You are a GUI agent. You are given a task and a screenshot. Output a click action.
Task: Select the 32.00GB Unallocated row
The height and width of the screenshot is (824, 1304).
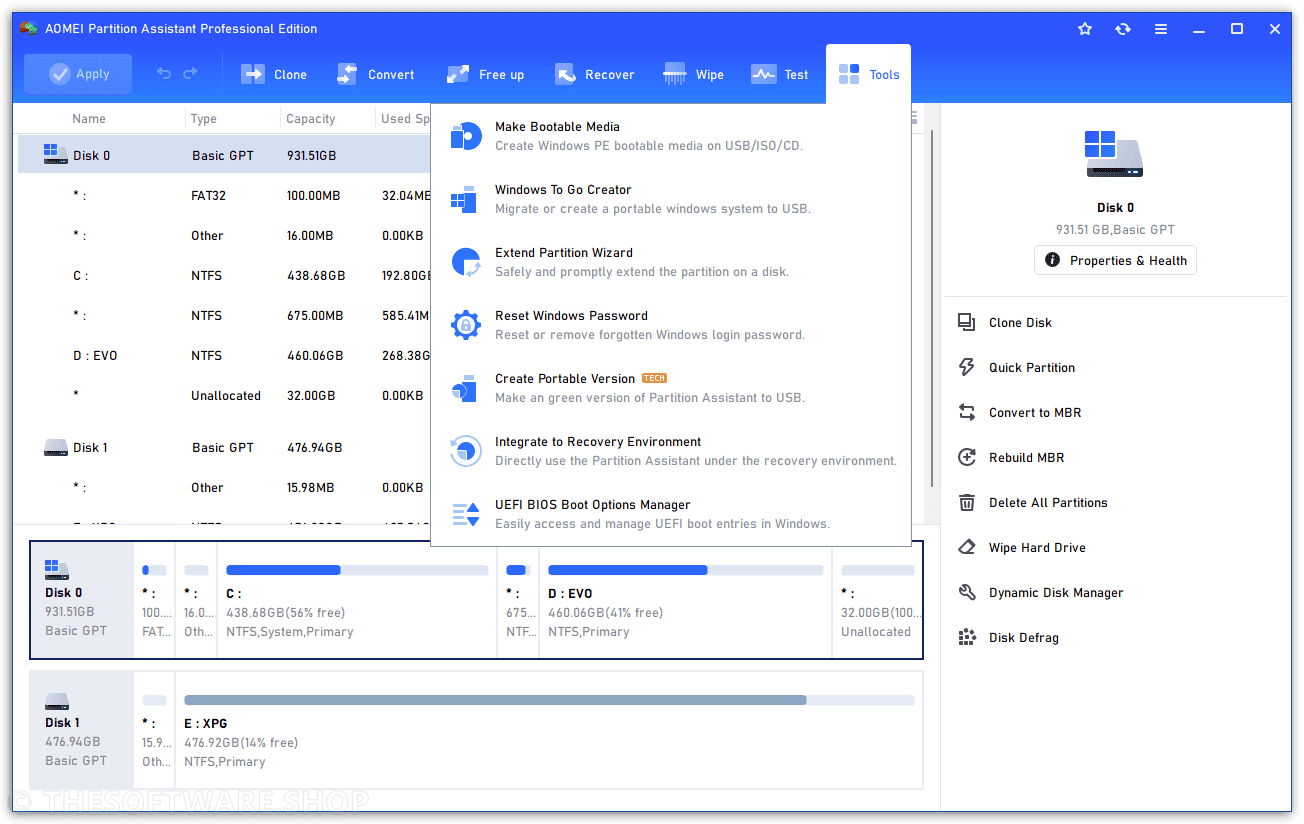225,395
